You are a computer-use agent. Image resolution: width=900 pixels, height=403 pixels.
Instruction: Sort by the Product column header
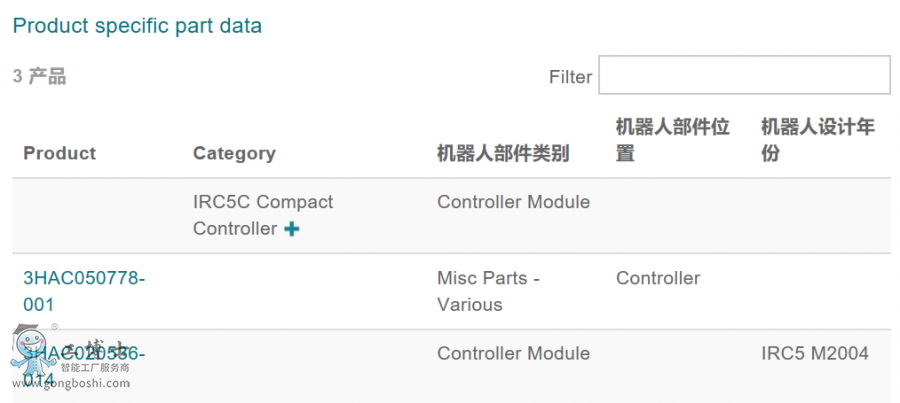[60, 153]
